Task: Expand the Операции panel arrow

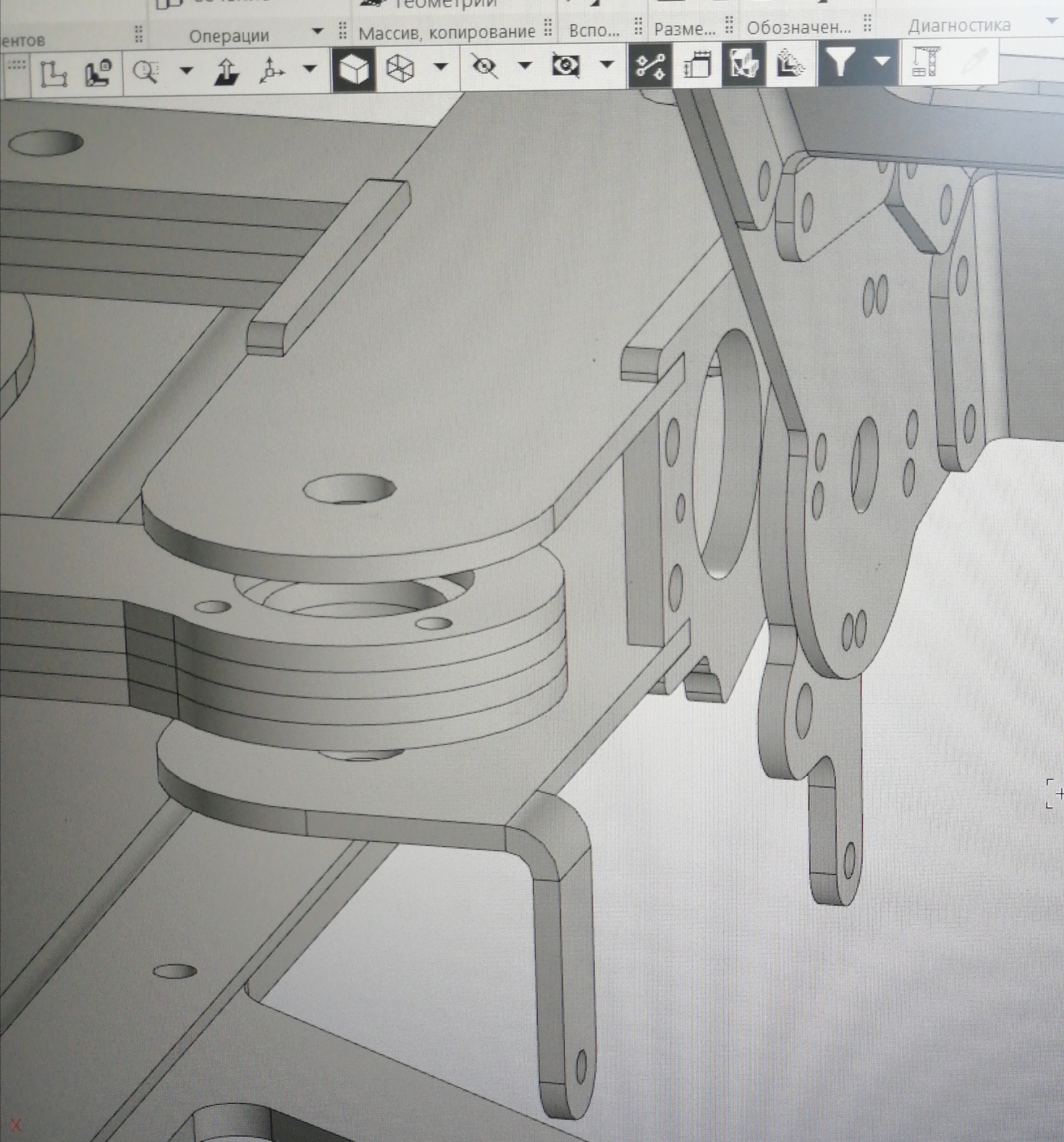Action: [317, 31]
